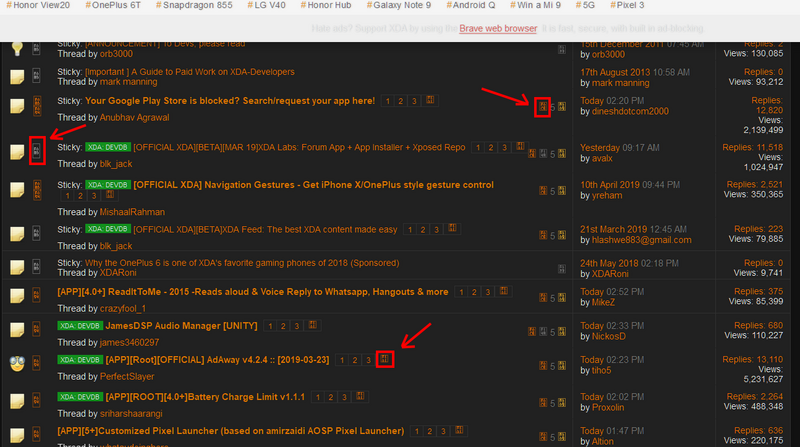Viewport: 800px width, 447px height.
Task: Click the note icon of Battery Charge Limit thread
Action: (x=17, y=401)
